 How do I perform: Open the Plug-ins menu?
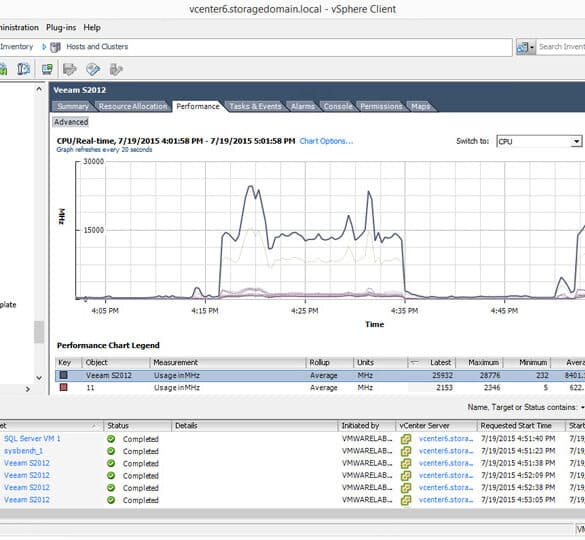click(61, 28)
